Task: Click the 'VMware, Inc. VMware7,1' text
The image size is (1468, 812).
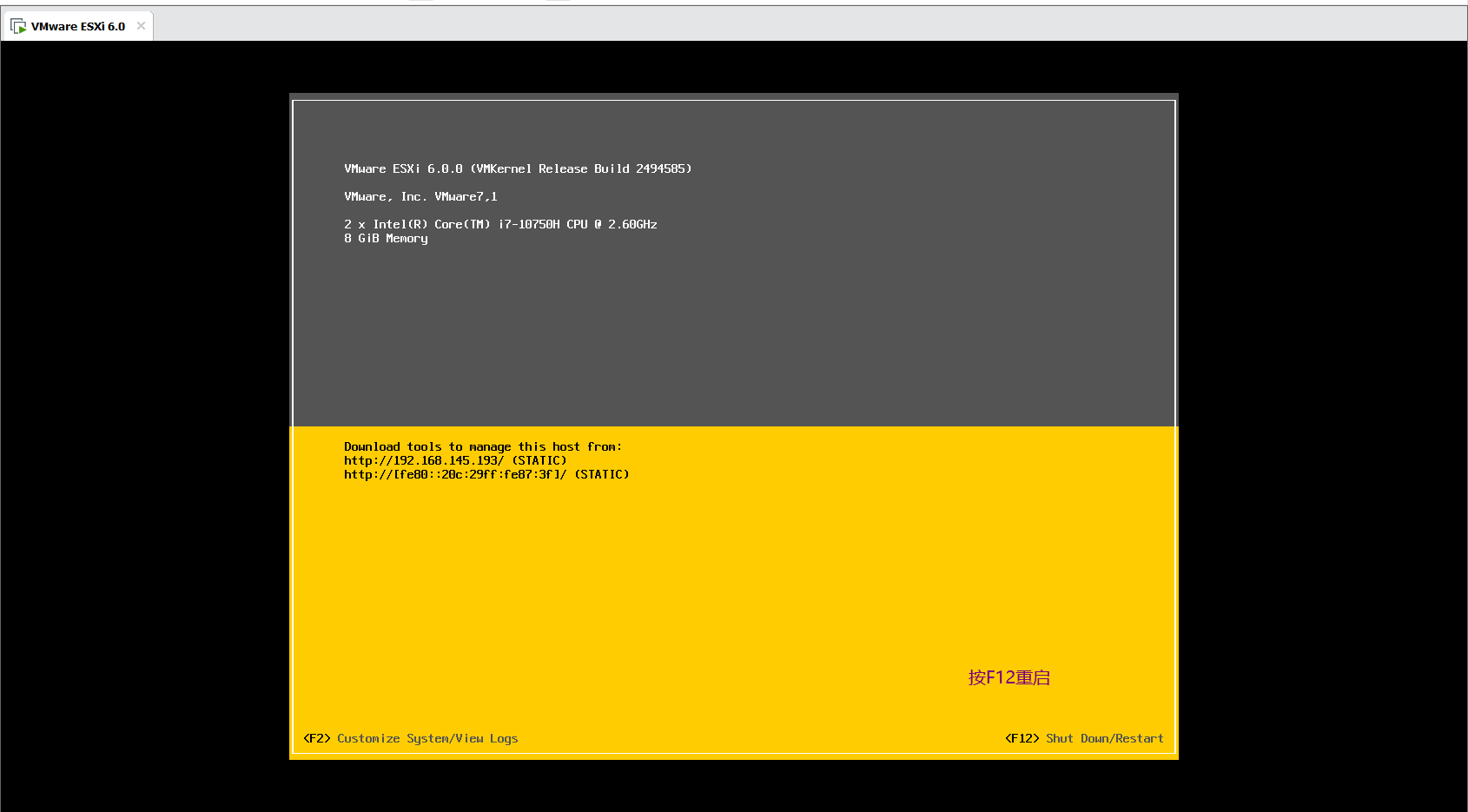Action: pos(420,196)
